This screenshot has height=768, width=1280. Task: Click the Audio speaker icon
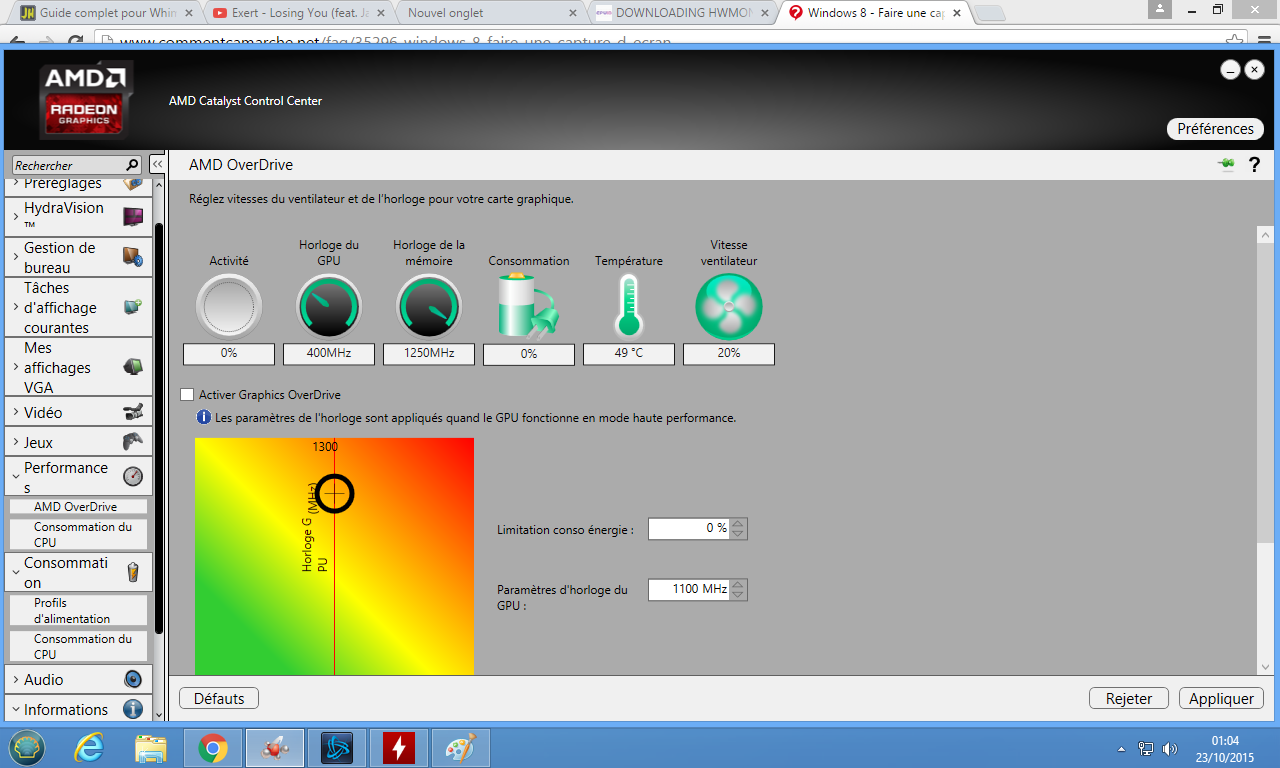(x=133, y=679)
